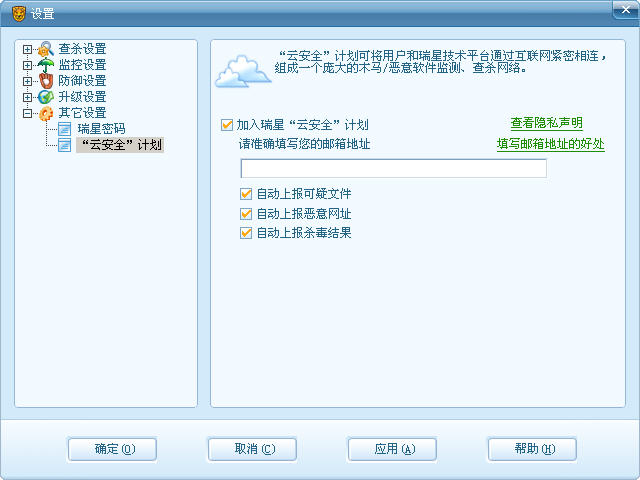
Task: Select 查杀设置 in the settings tree
Action: 82,49
